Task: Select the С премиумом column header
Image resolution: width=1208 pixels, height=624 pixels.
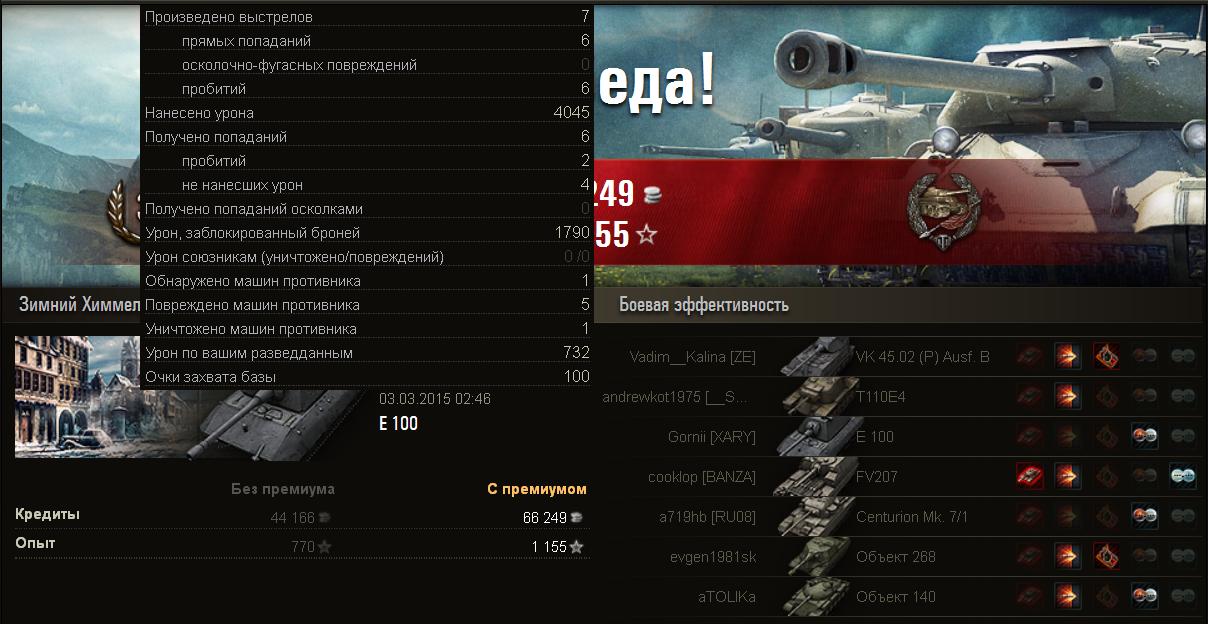Action: [537, 489]
